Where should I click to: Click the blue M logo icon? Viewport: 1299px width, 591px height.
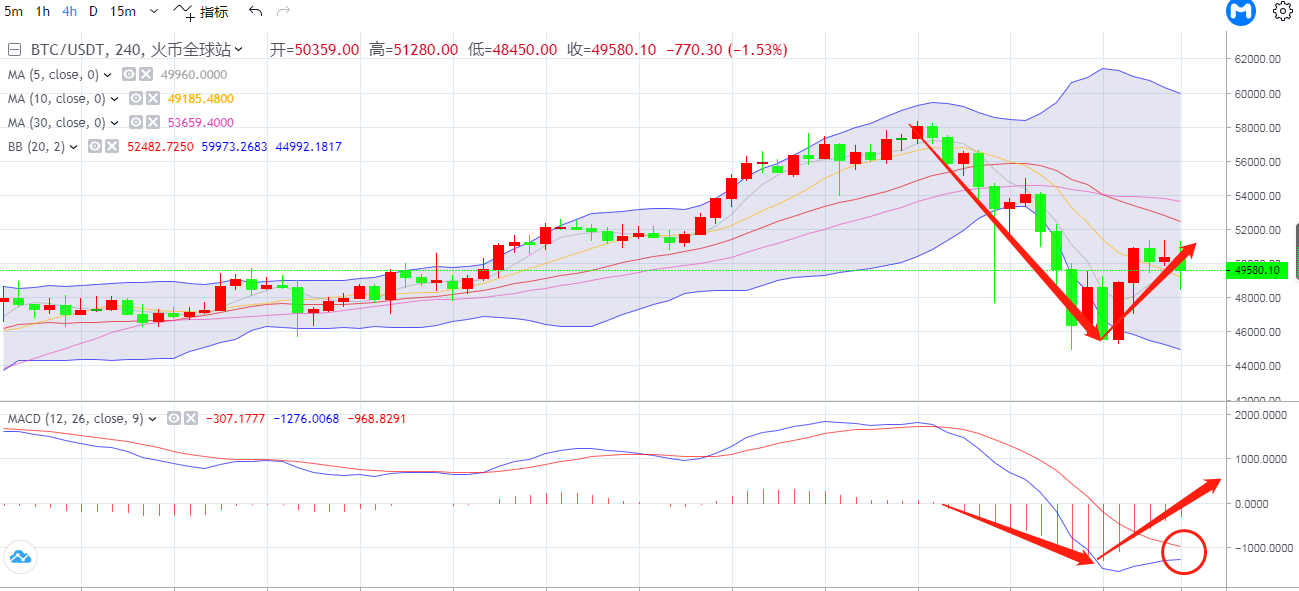pos(1241,12)
